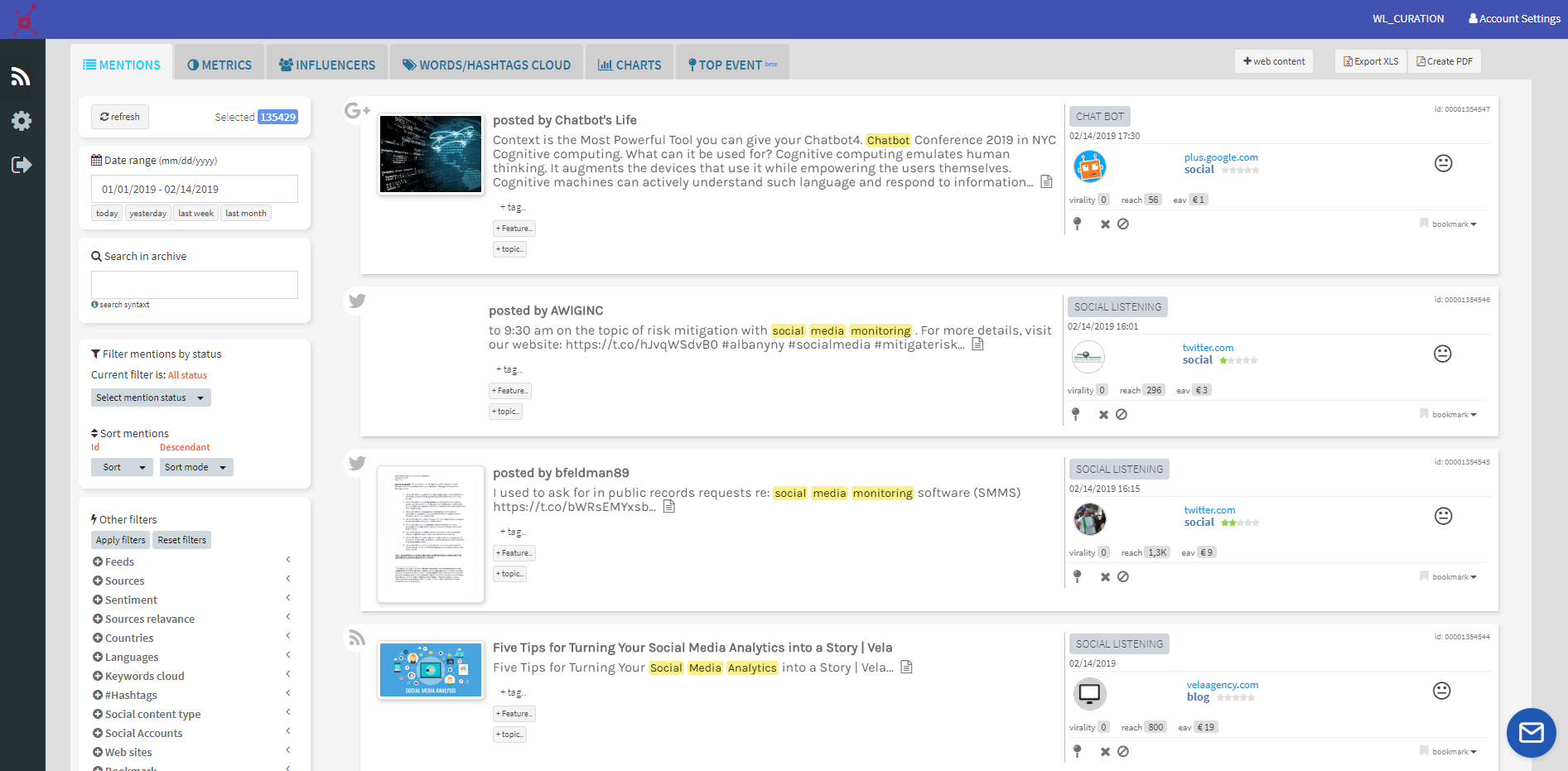This screenshot has width=1568, height=771.
Task: Click the app logo in top-left corner
Action: [25, 19]
